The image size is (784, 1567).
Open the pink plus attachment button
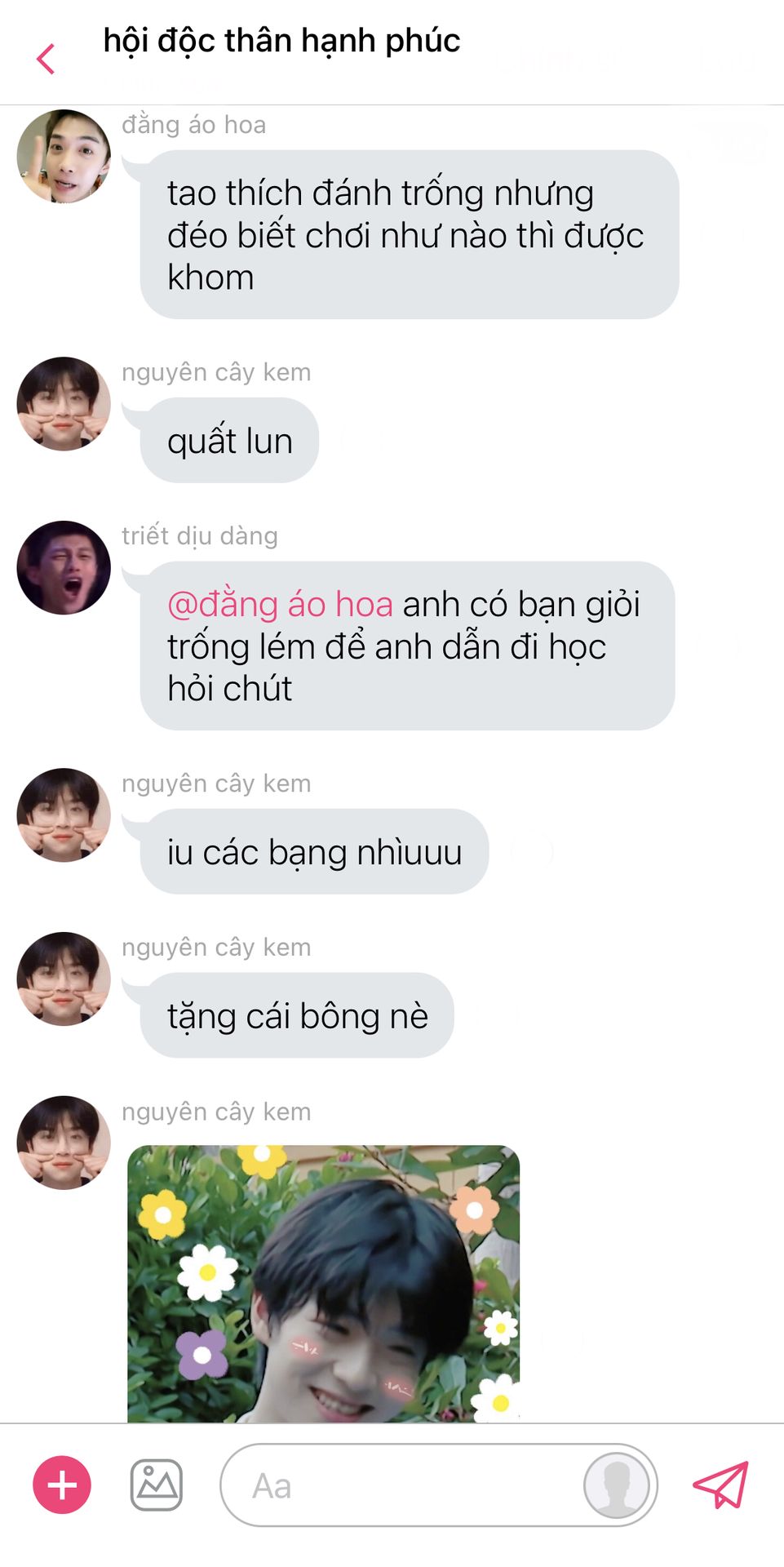[x=62, y=1485]
